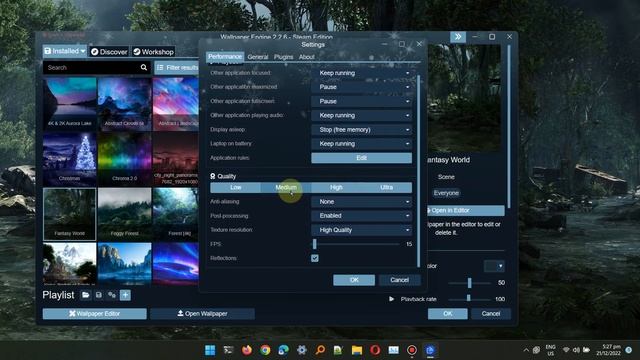Open the orange magnifier search app in taskbar
Screen dimensions: 640x360
(x=320, y=350)
